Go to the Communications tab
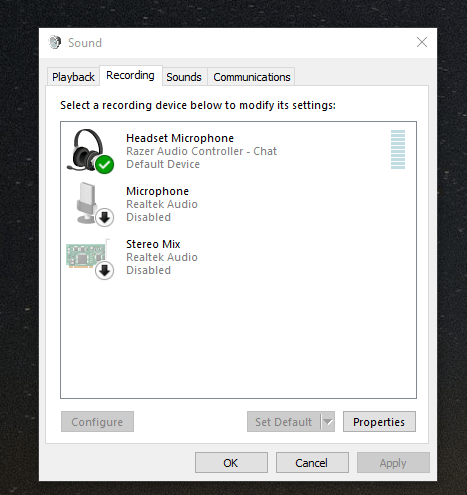The width and height of the screenshot is (467, 495). (x=252, y=77)
